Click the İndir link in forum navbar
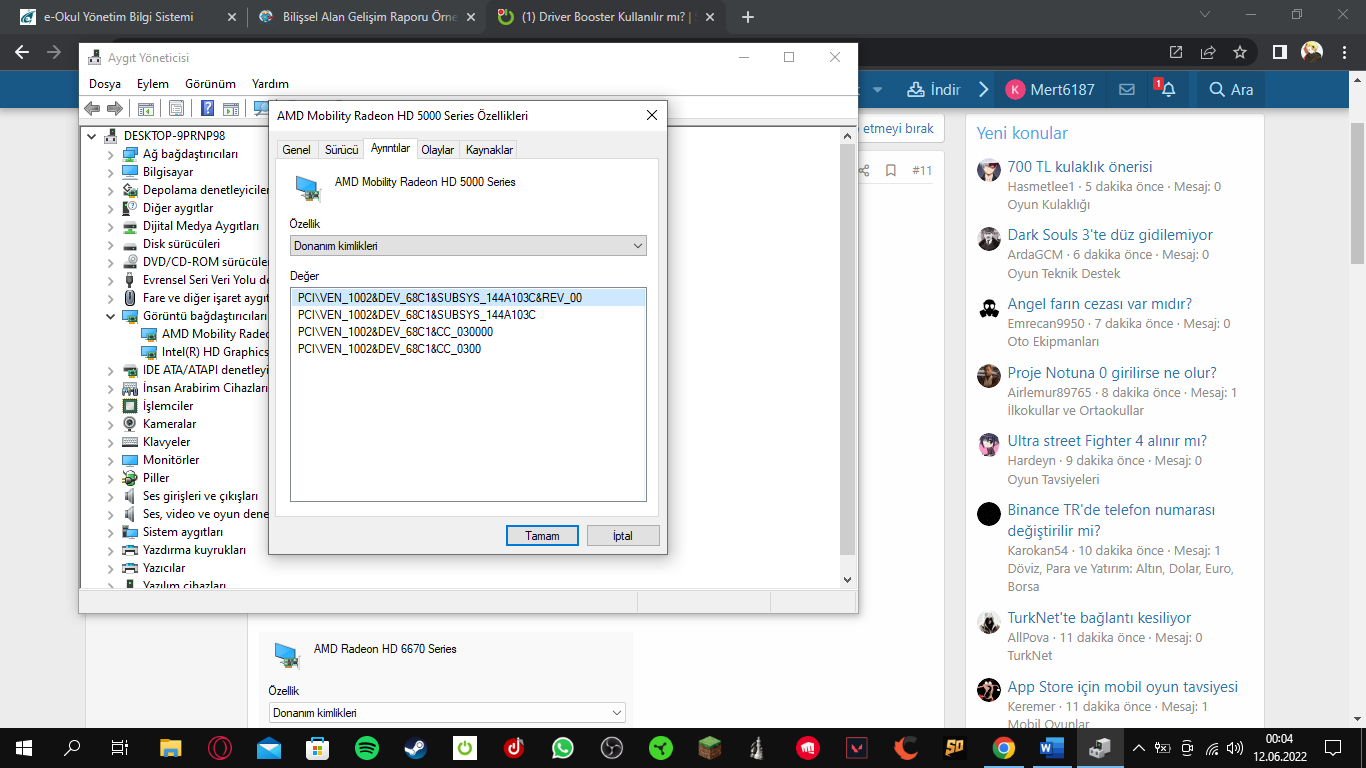This screenshot has height=768, width=1366. (933, 89)
